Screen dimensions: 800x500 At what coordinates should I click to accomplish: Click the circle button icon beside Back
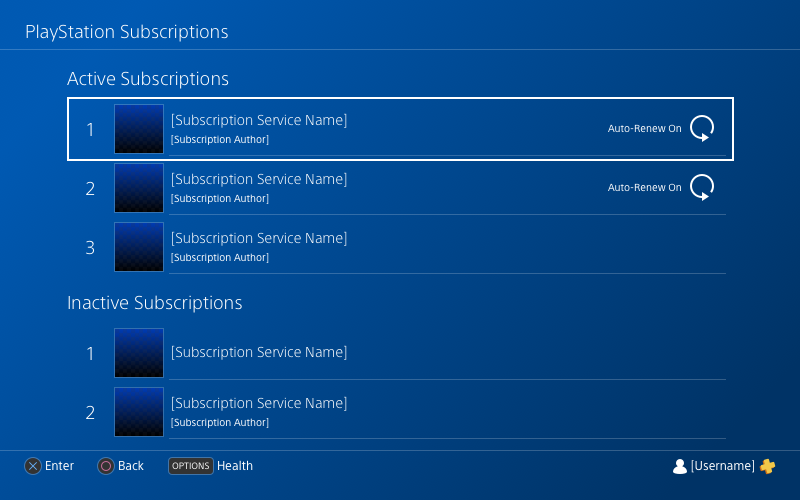[x=106, y=466]
